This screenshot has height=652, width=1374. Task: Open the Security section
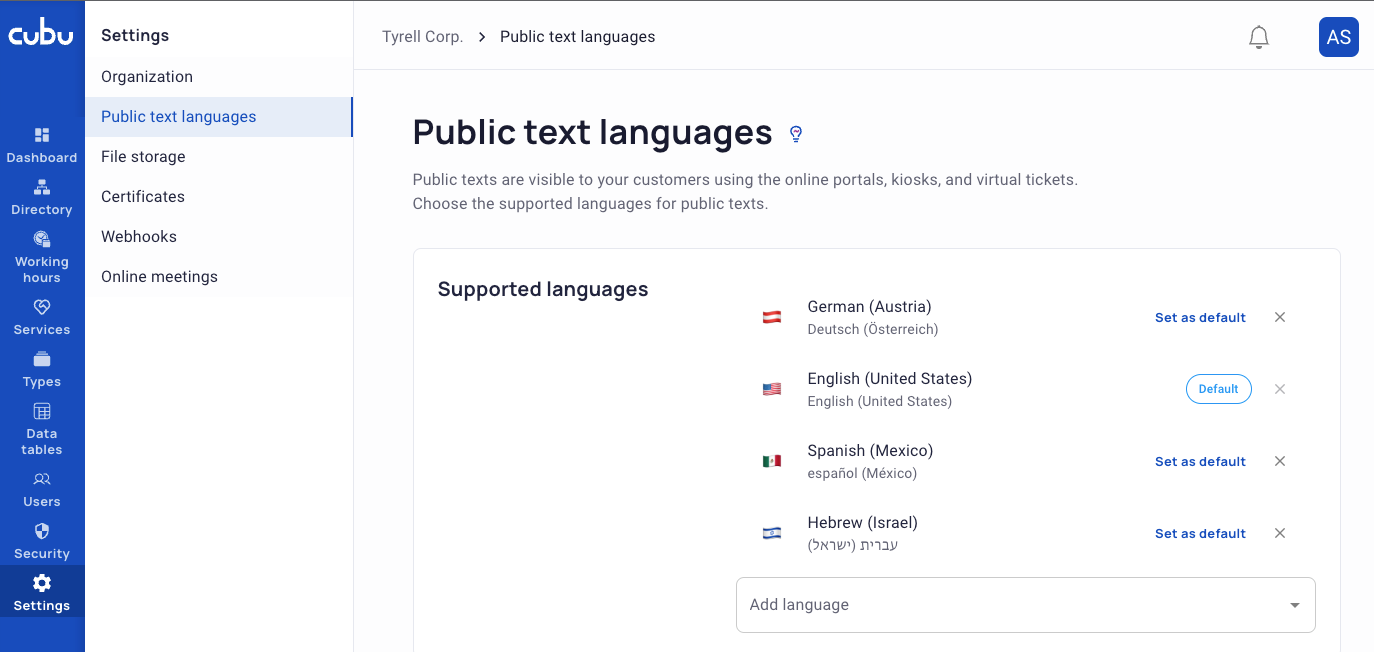coord(42,541)
